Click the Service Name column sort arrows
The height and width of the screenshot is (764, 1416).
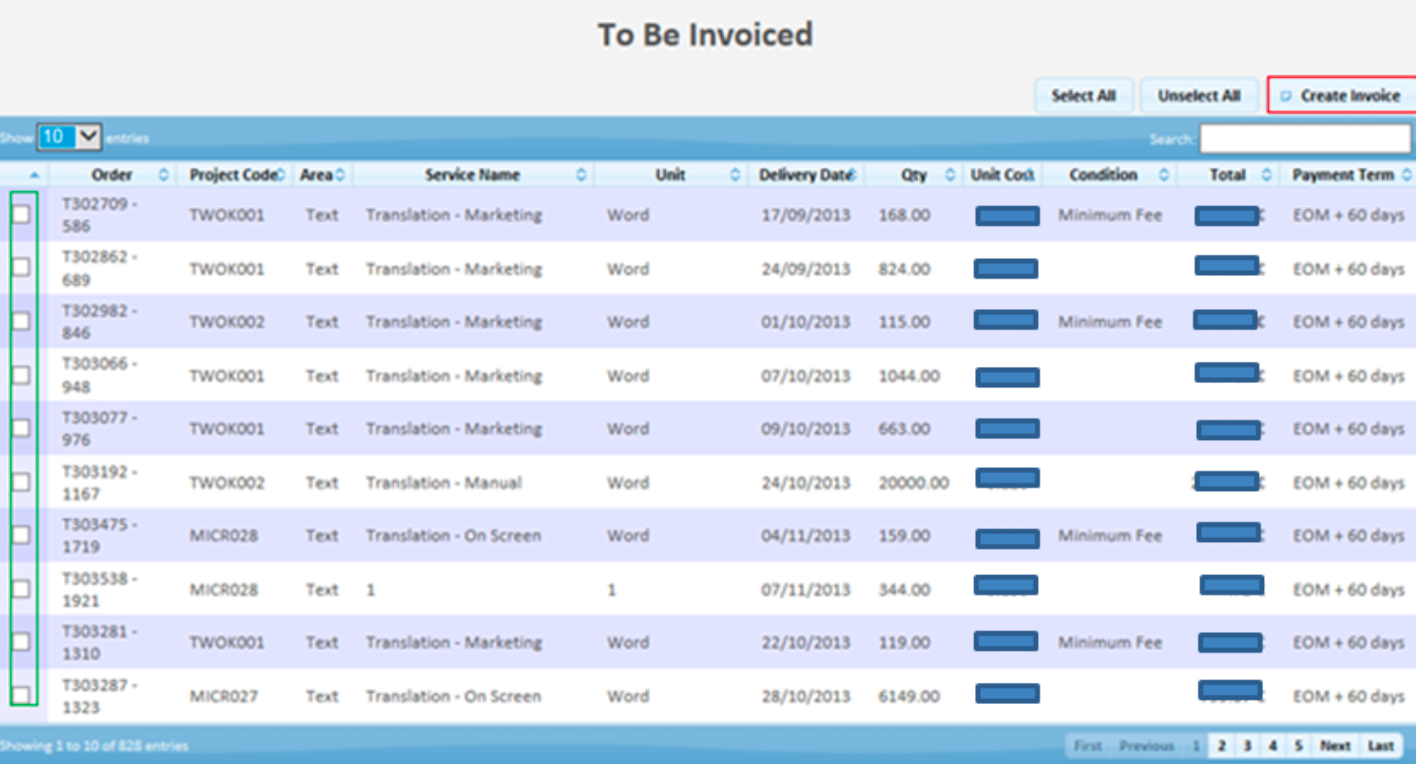tap(581, 175)
